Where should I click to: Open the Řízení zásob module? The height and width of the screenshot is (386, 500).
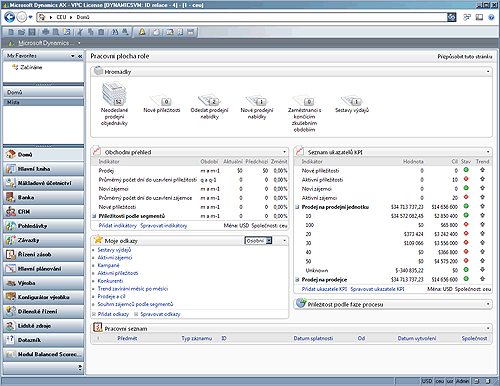click(x=43, y=254)
